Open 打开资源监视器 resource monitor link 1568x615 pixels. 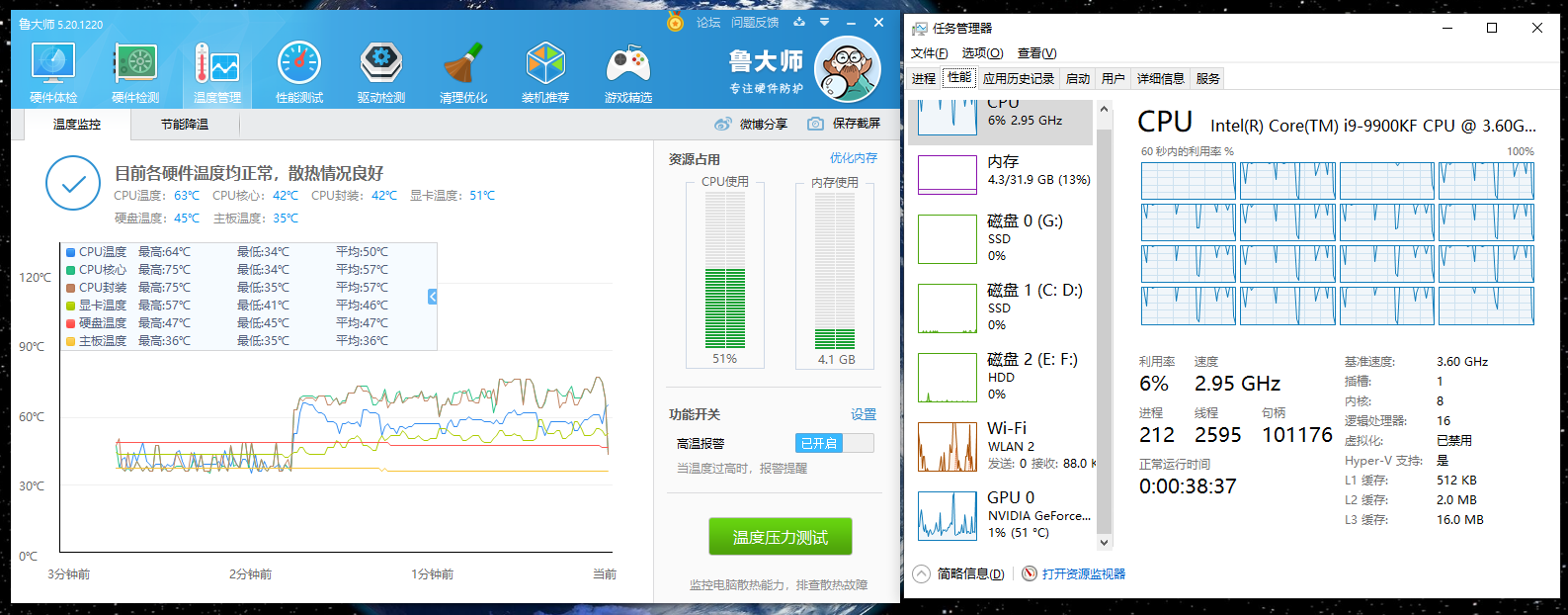point(1084,574)
